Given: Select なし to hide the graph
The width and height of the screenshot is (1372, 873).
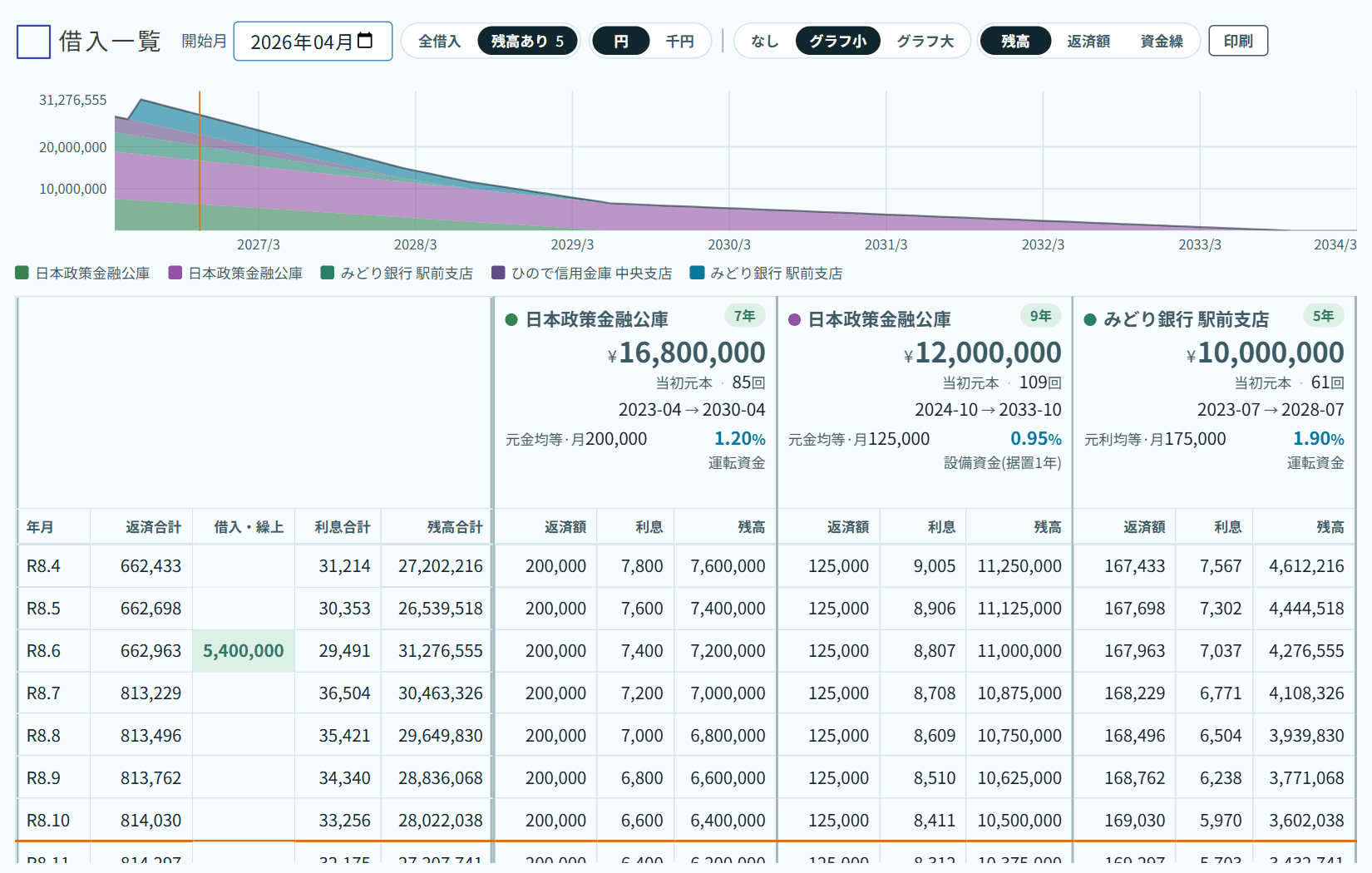Looking at the screenshot, I should (764, 41).
